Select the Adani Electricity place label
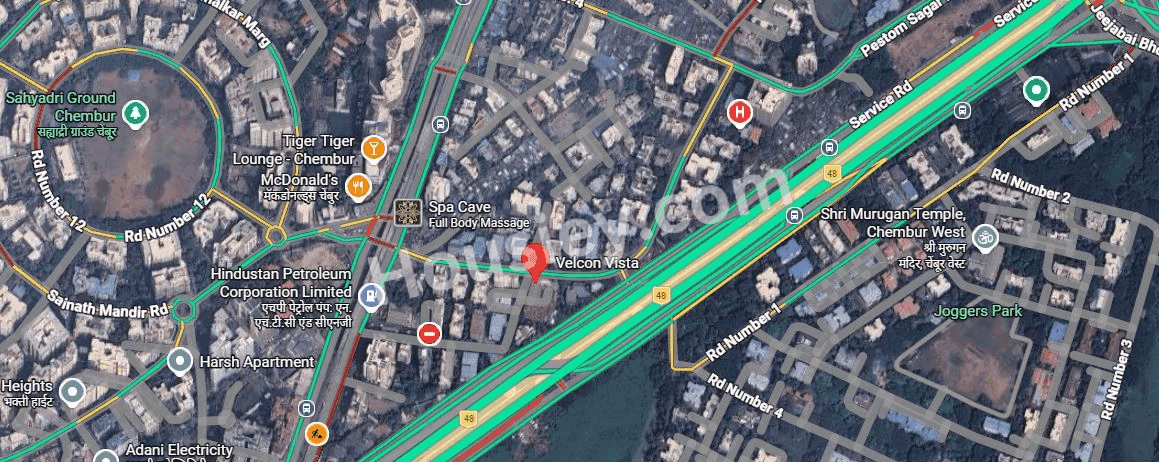This screenshot has width=1159, height=462. (180, 449)
